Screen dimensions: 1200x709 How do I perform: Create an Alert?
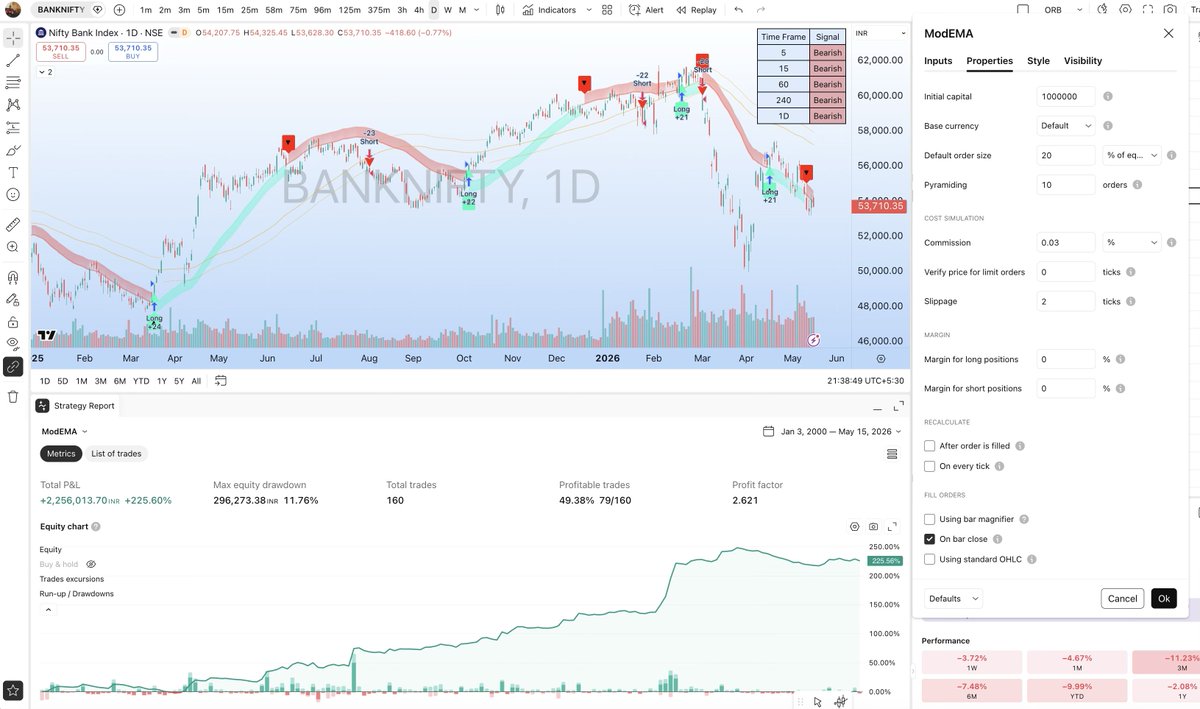click(x=646, y=10)
